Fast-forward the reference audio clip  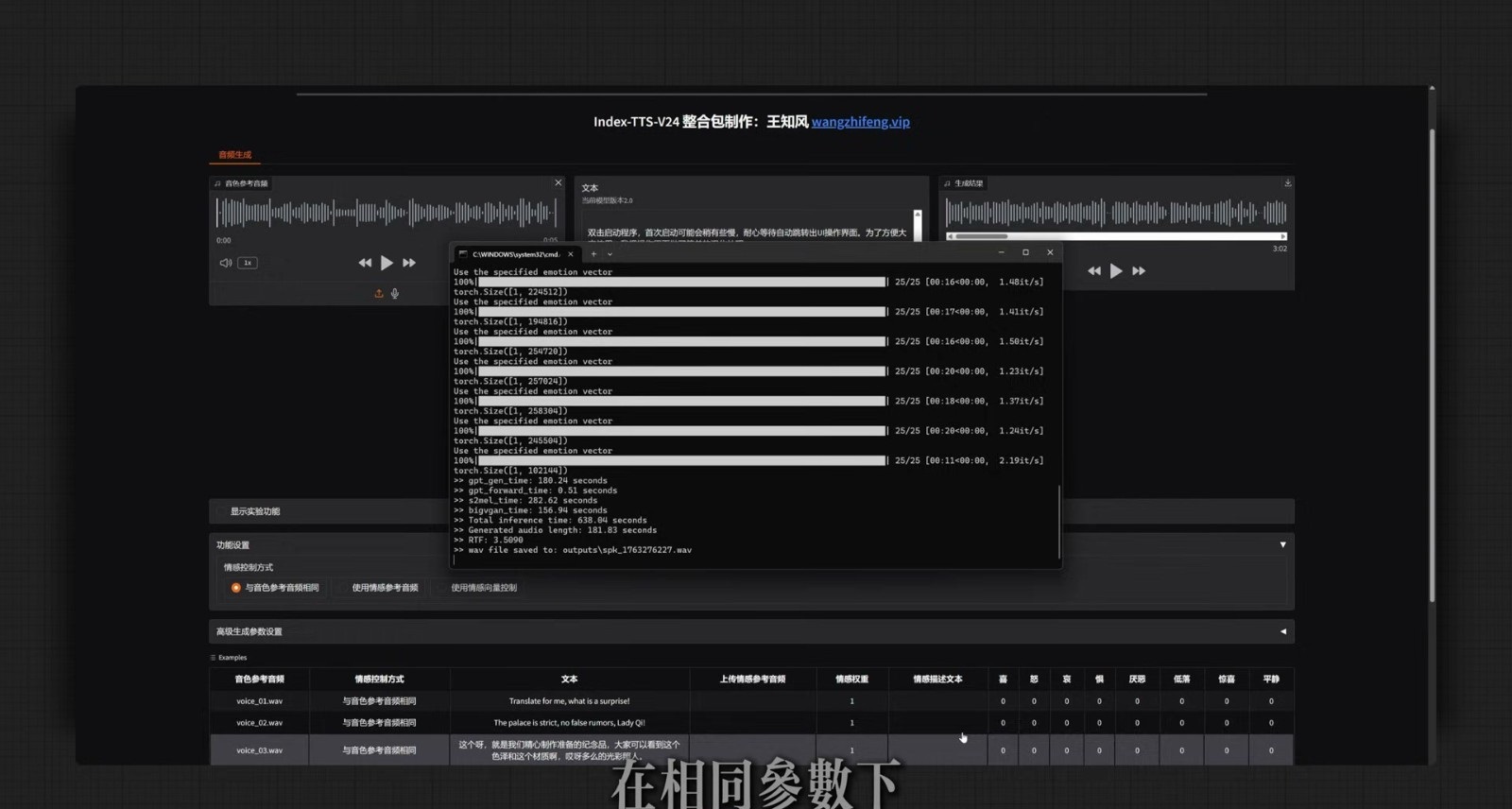click(x=409, y=263)
